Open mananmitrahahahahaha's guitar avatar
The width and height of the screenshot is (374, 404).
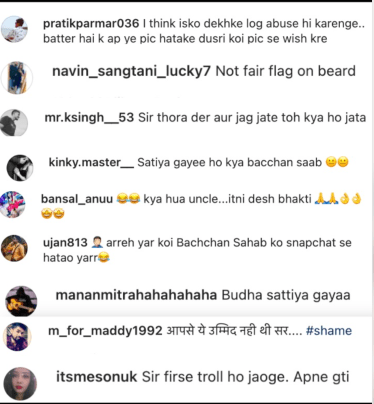pyautogui.click(x=21, y=301)
